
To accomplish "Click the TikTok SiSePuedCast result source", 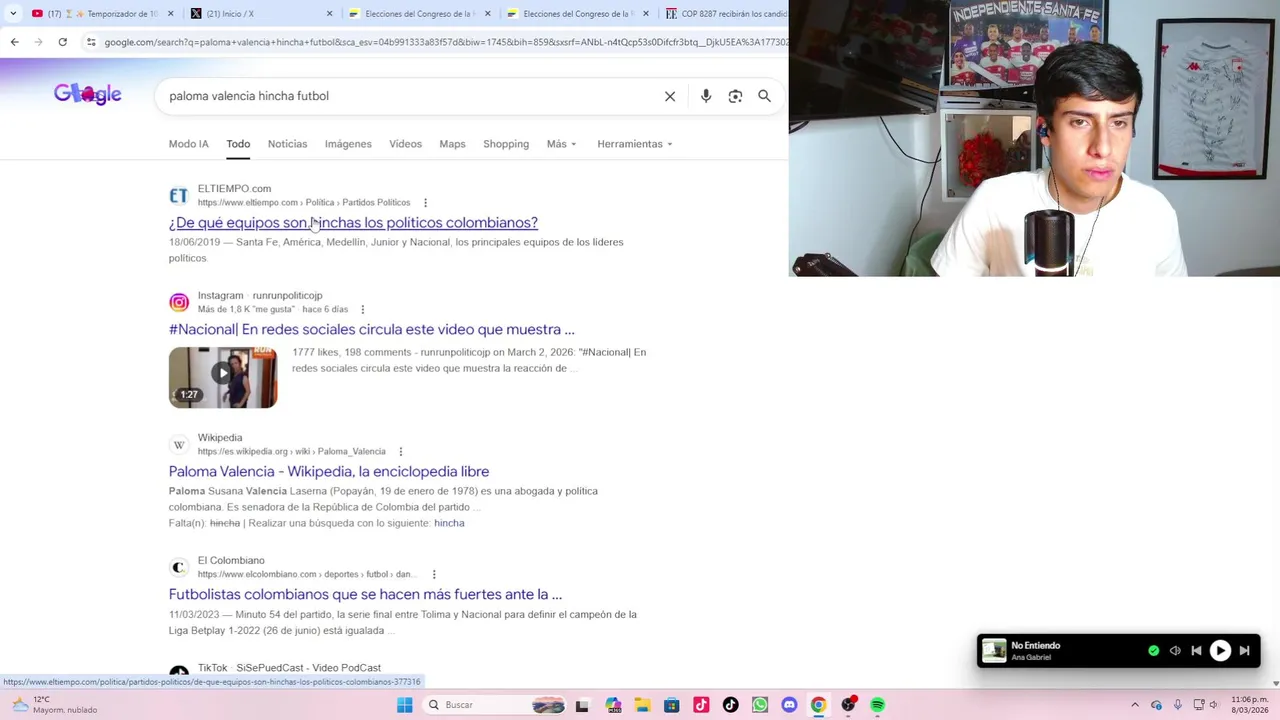I will click(x=289, y=668).
